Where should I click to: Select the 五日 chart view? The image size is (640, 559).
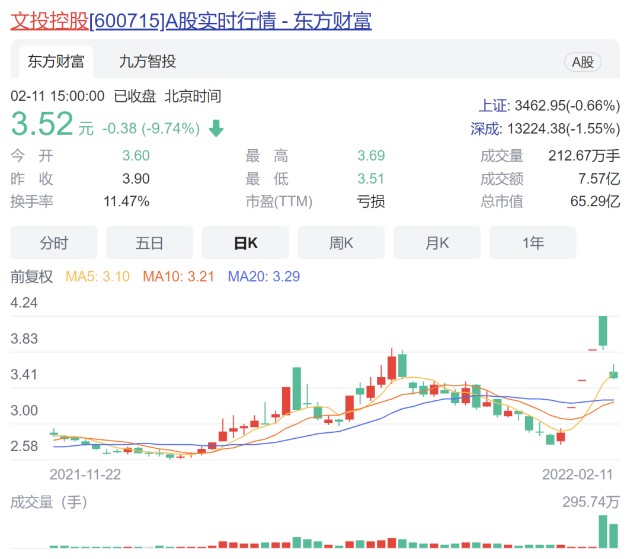click(149, 243)
